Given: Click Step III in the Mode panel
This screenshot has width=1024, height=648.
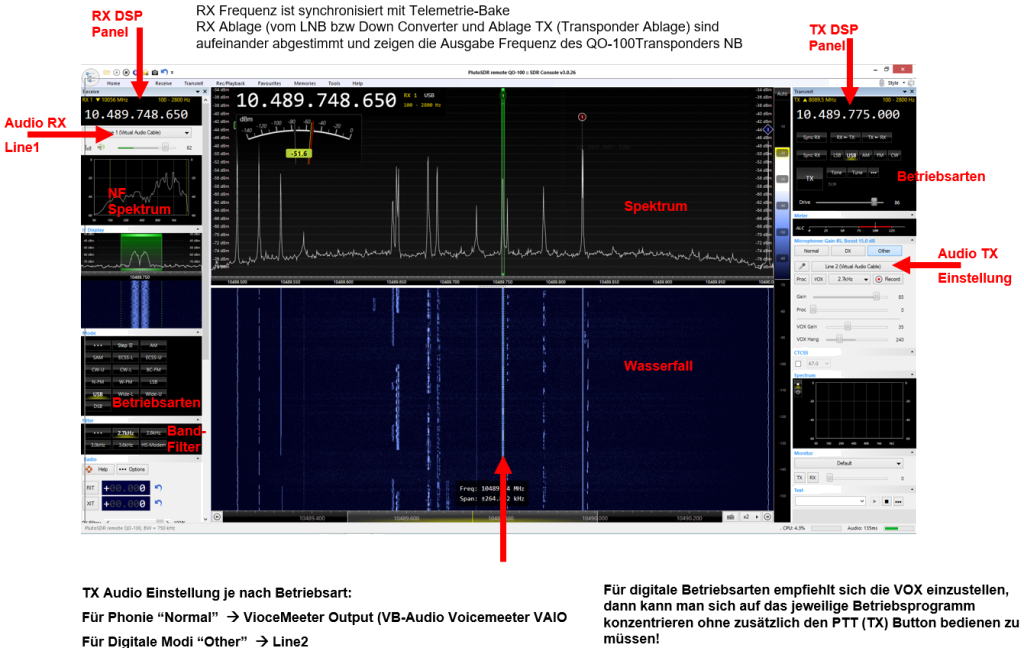Looking at the screenshot, I should click(125, 343).
